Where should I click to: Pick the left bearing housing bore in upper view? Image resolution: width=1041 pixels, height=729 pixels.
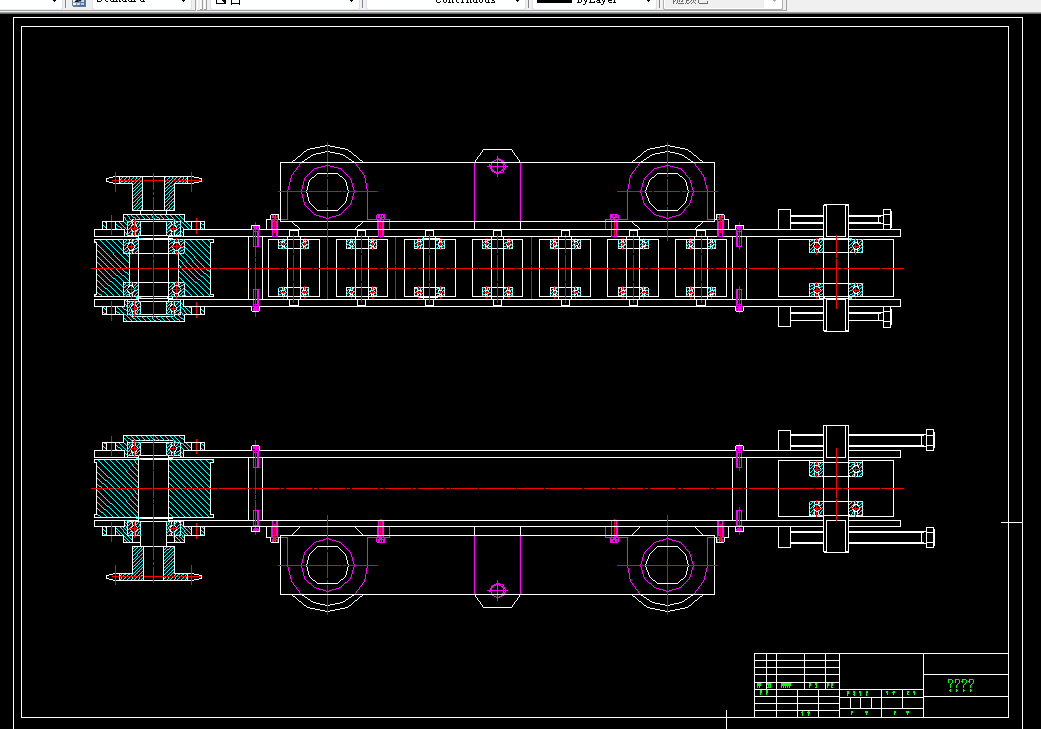(x=327, y=191)
